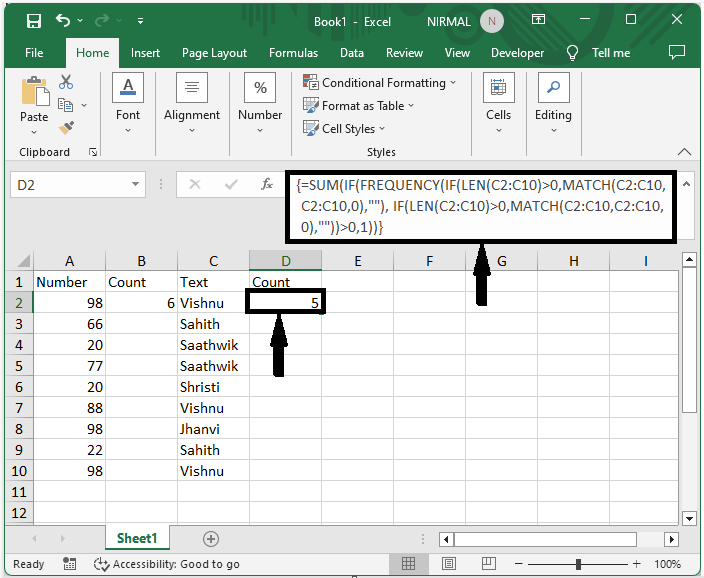
Task: Open Format as Table gallery
Action: pyautogui.click(x=359, y=106)
